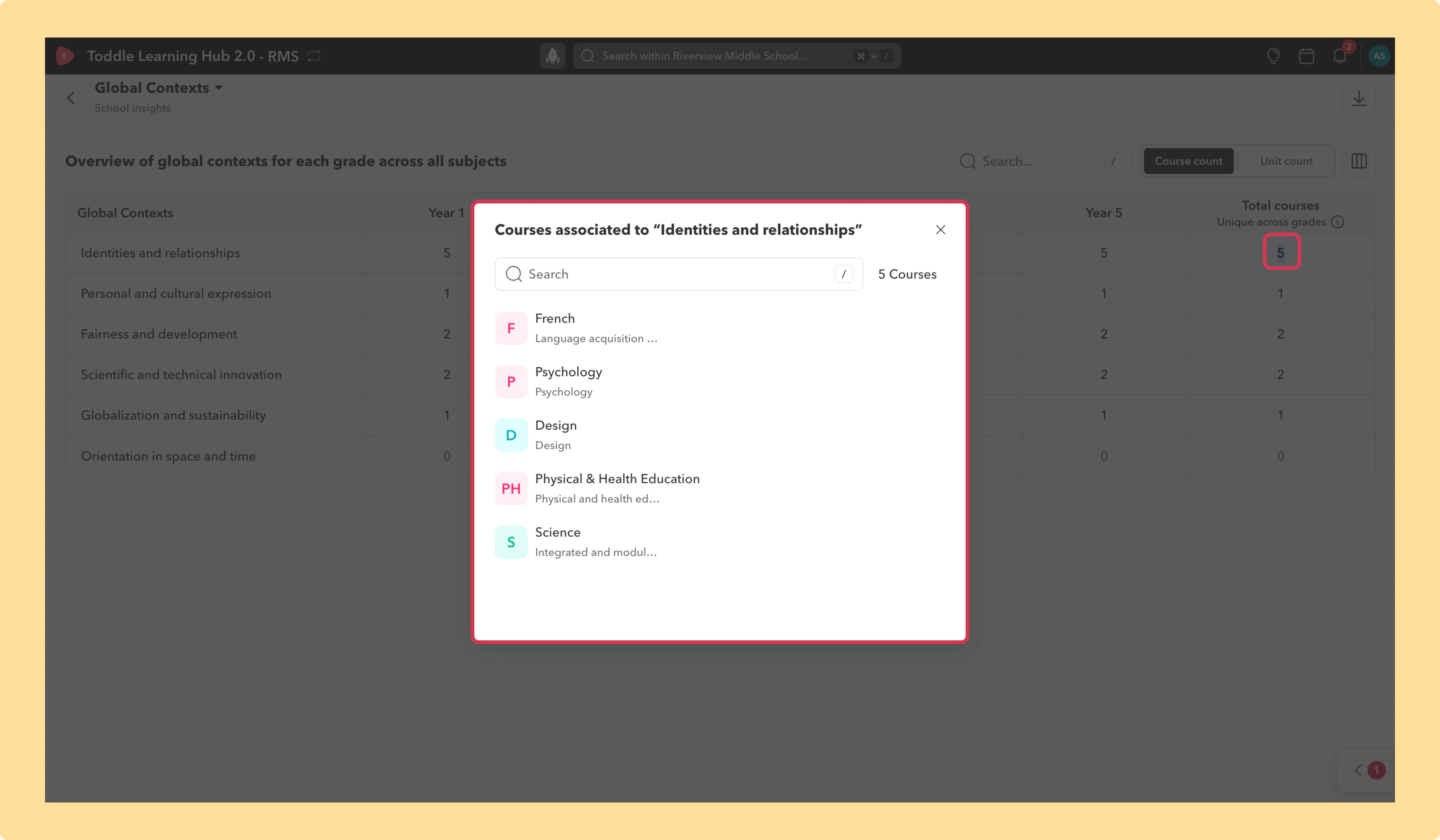
Task: Click Identities and relationships row label
Action: (x=161, y=253)
